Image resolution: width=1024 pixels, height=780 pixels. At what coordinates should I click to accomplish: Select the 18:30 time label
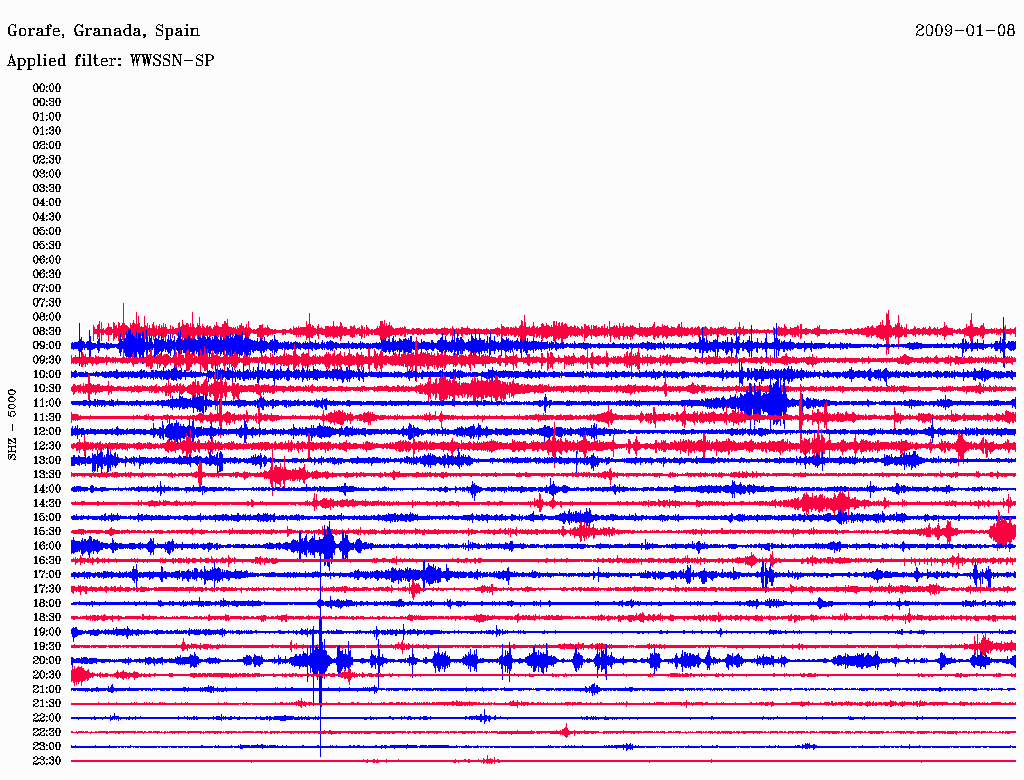(x=46, y=617)
